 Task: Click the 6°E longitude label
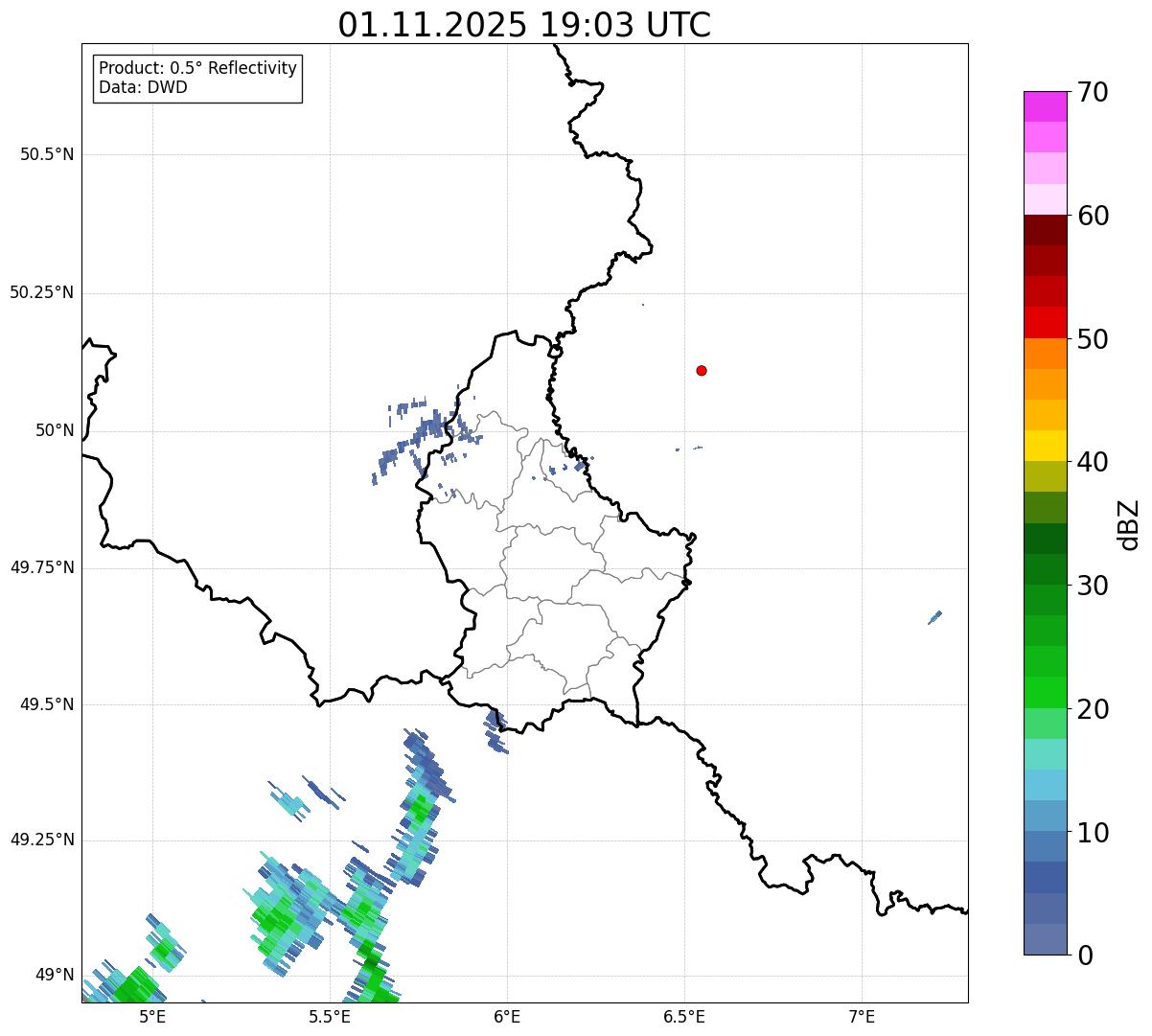pos(507,1016)
